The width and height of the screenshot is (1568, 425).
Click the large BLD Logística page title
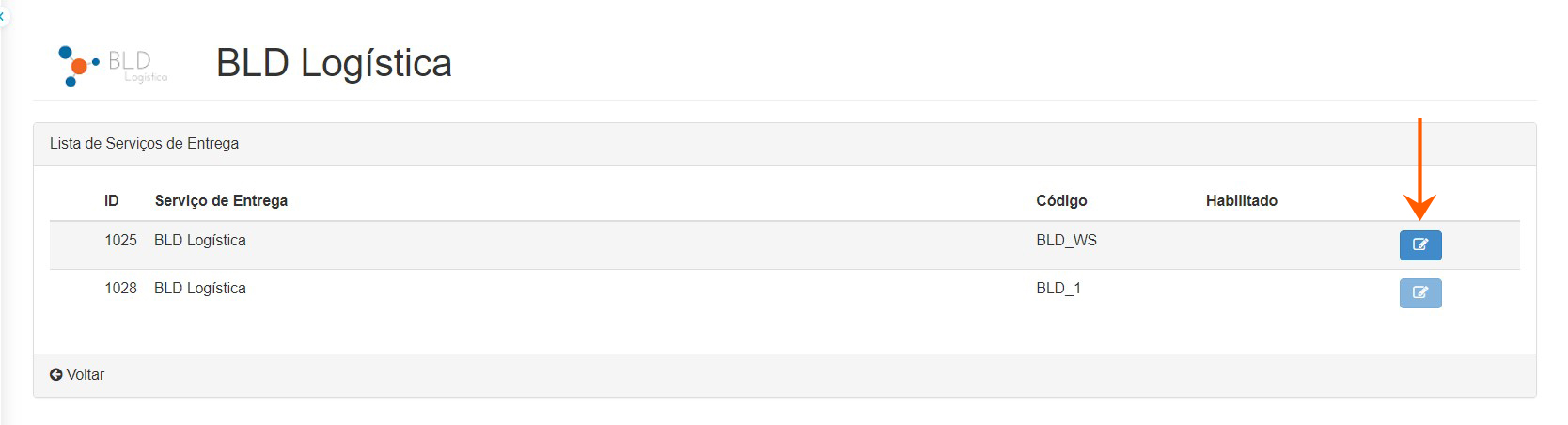click(334, 63)
